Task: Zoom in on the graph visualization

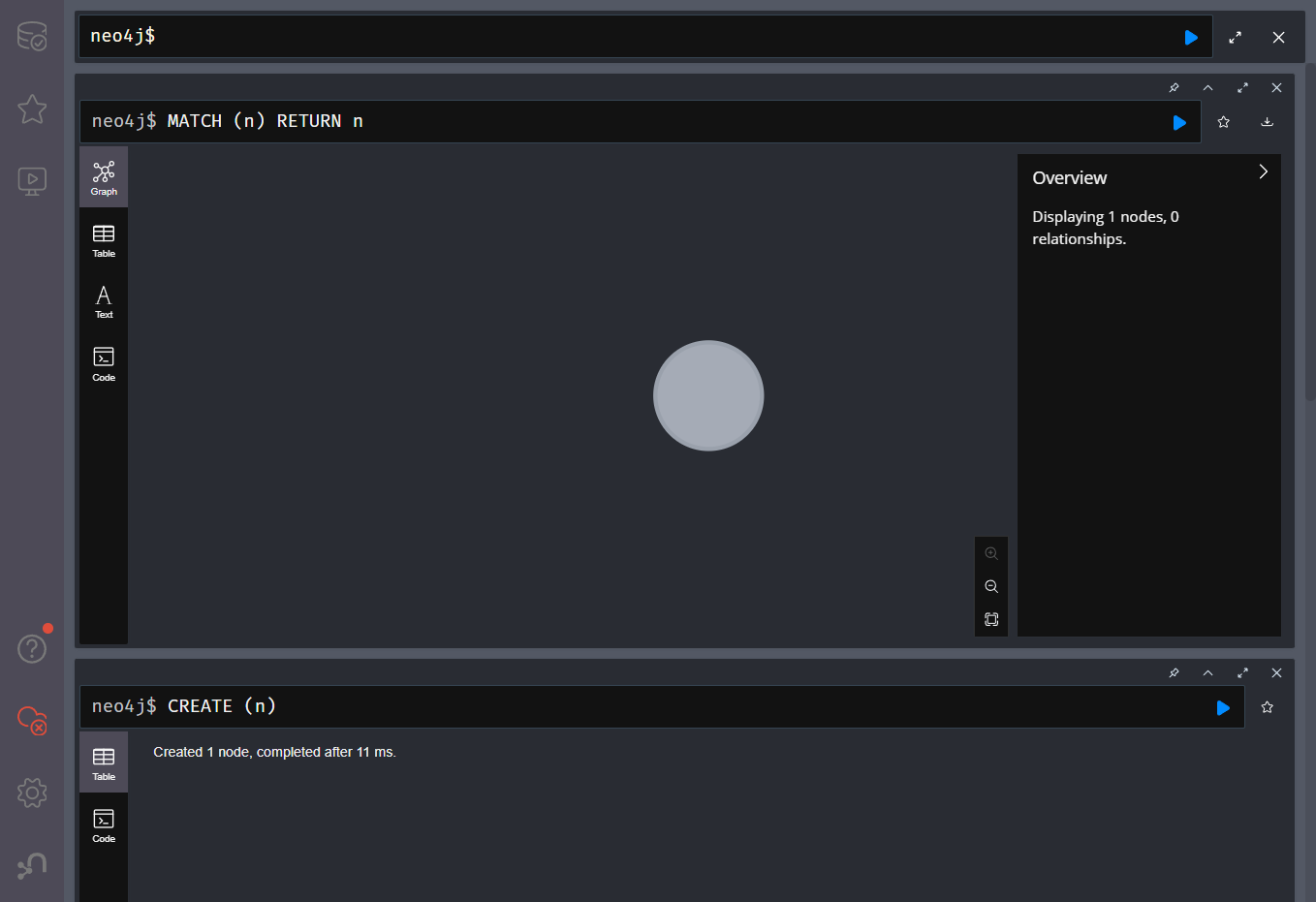Action: click(x=990, y=553)
